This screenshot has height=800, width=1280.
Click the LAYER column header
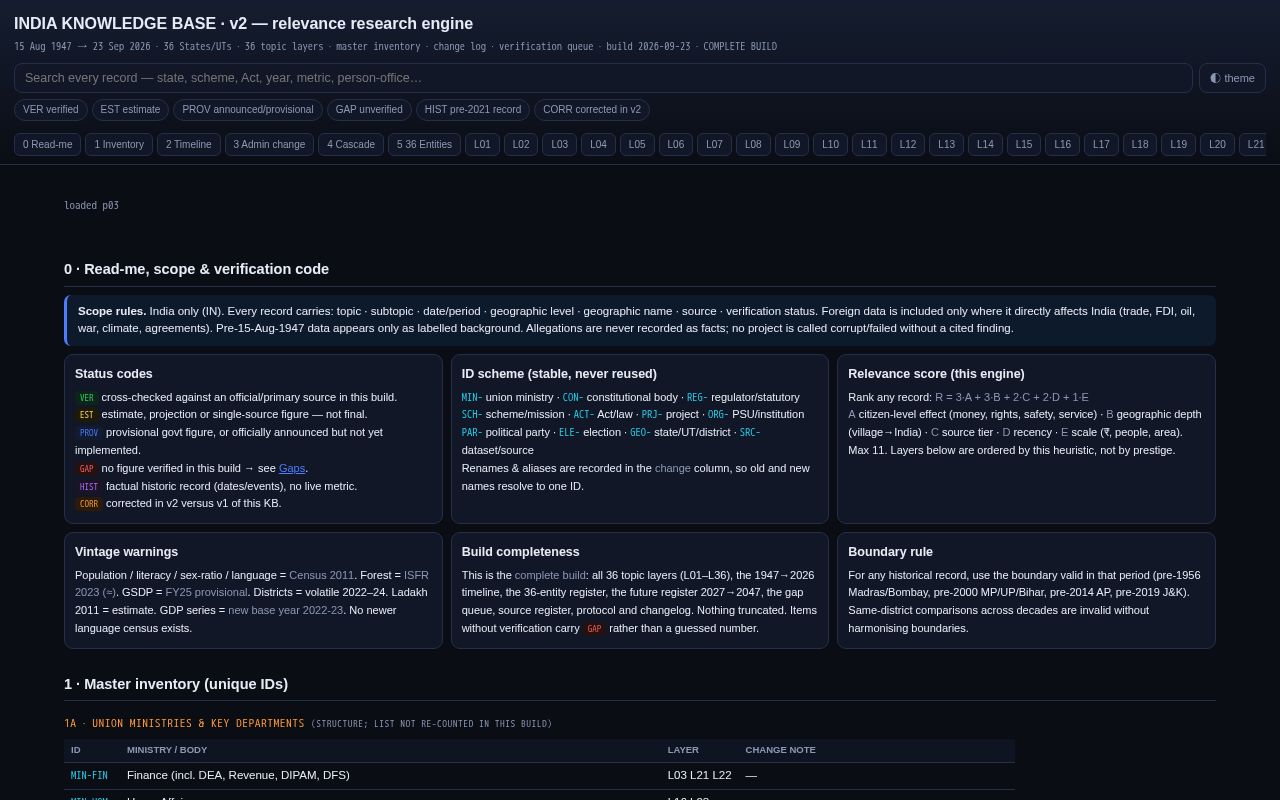pos(683,750)
